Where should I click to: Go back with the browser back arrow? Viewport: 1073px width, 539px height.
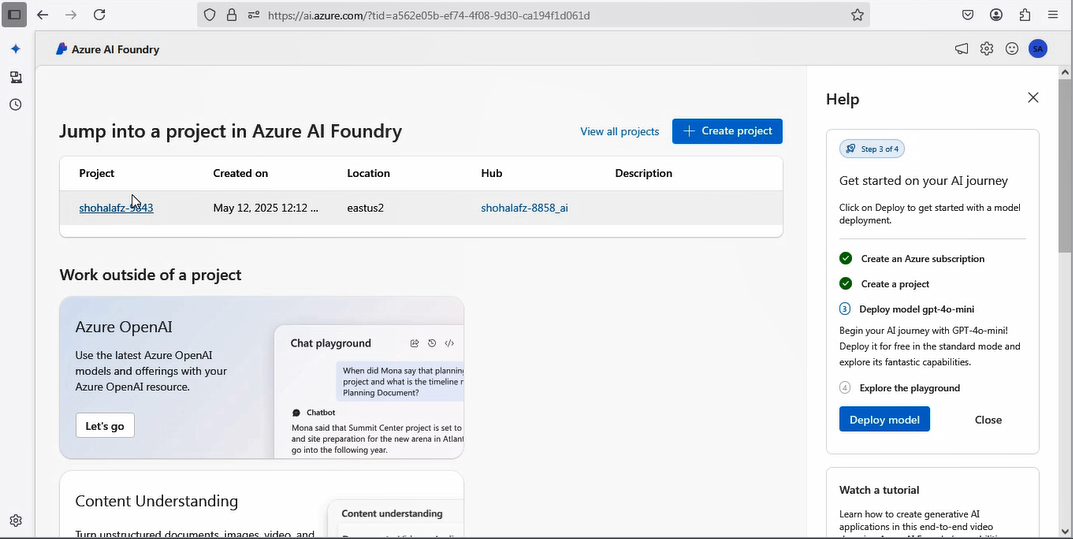coord(42,14)
